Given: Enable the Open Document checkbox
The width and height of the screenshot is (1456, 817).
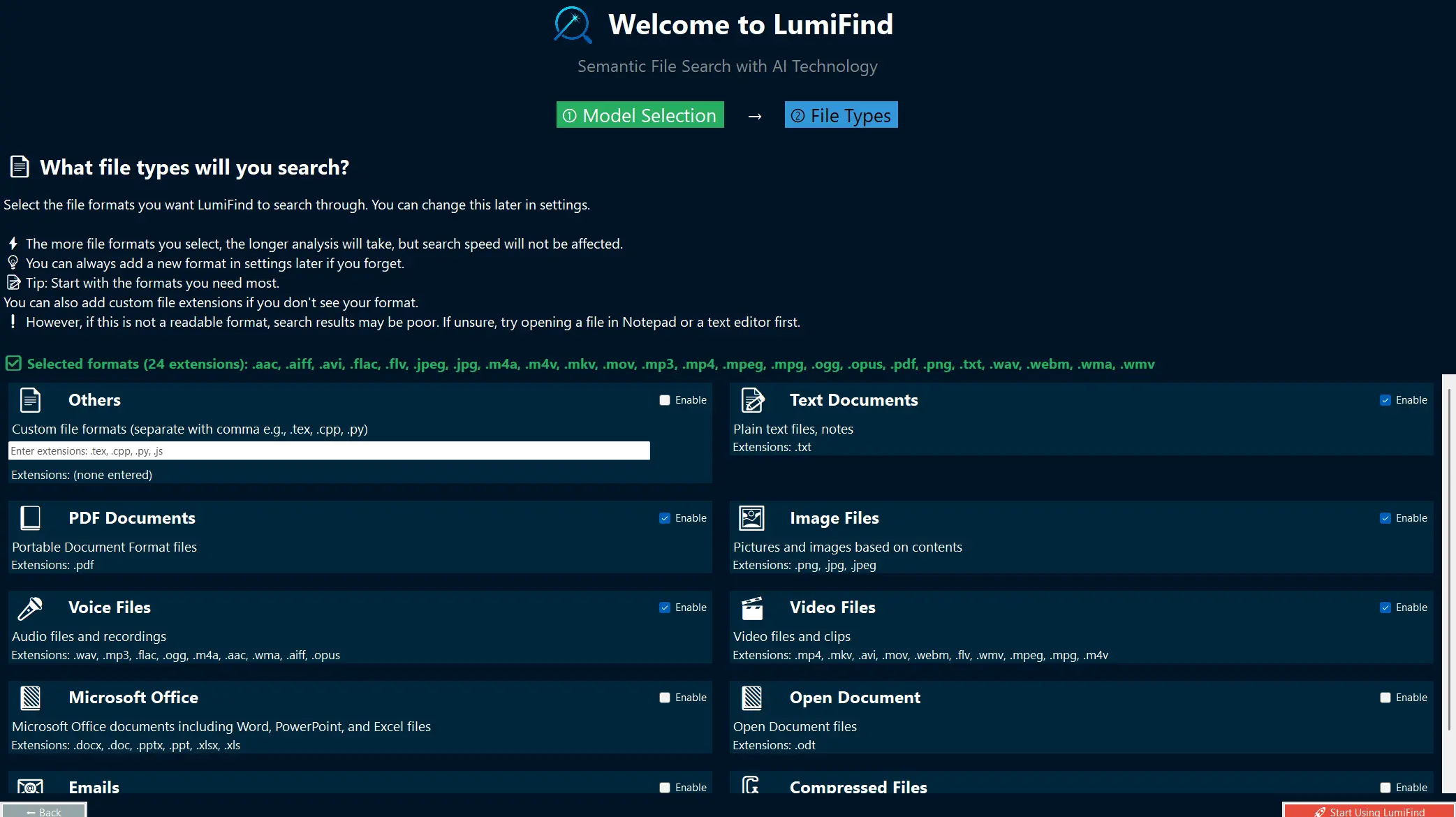Looking at the screenshot, I should tap(1385, 698).
